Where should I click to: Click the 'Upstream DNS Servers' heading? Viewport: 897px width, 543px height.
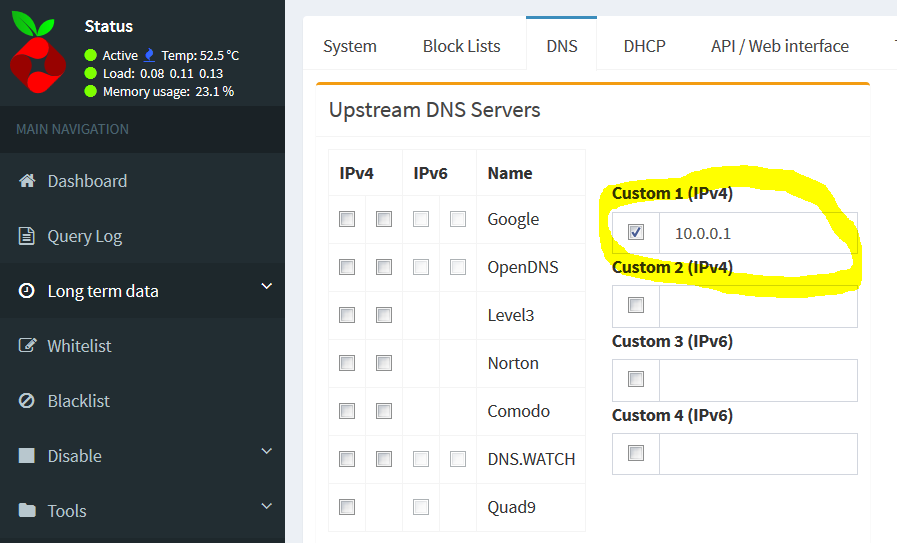[x=435, y=110]
